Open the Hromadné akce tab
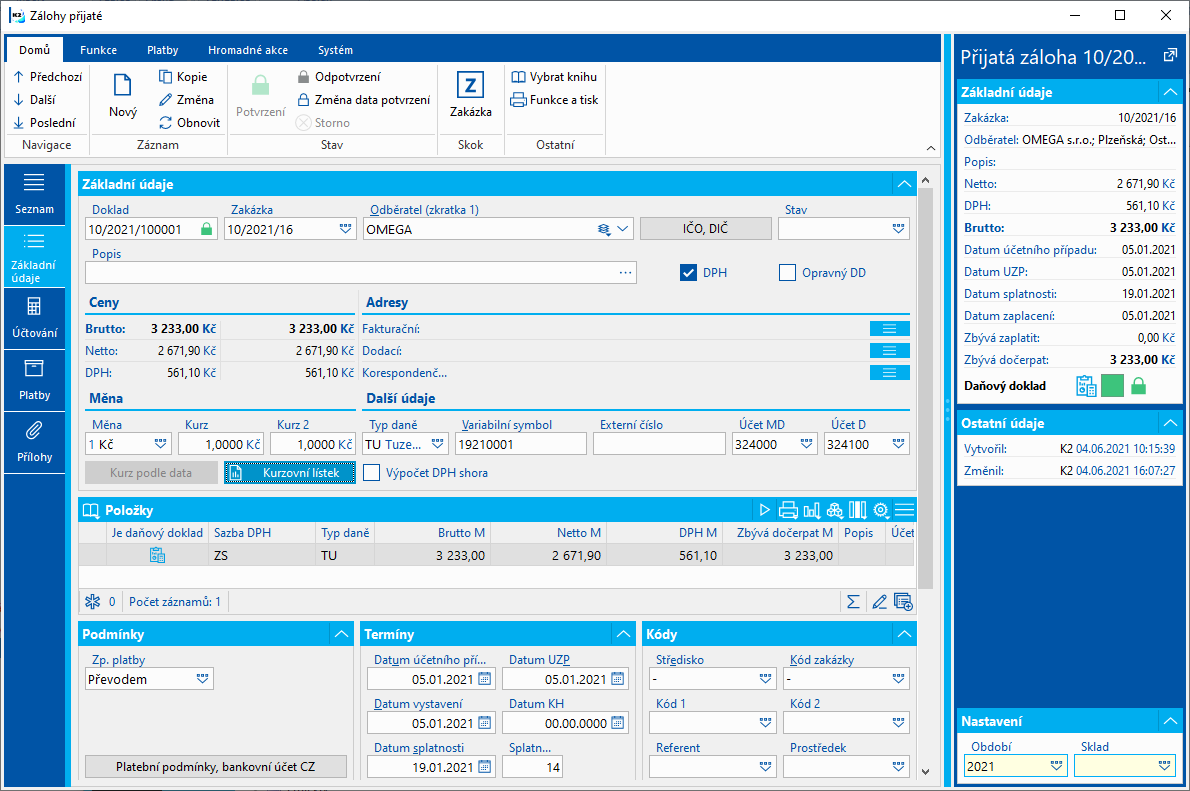This screenshot has height=791, width=1190. click(x=248, y=50)
